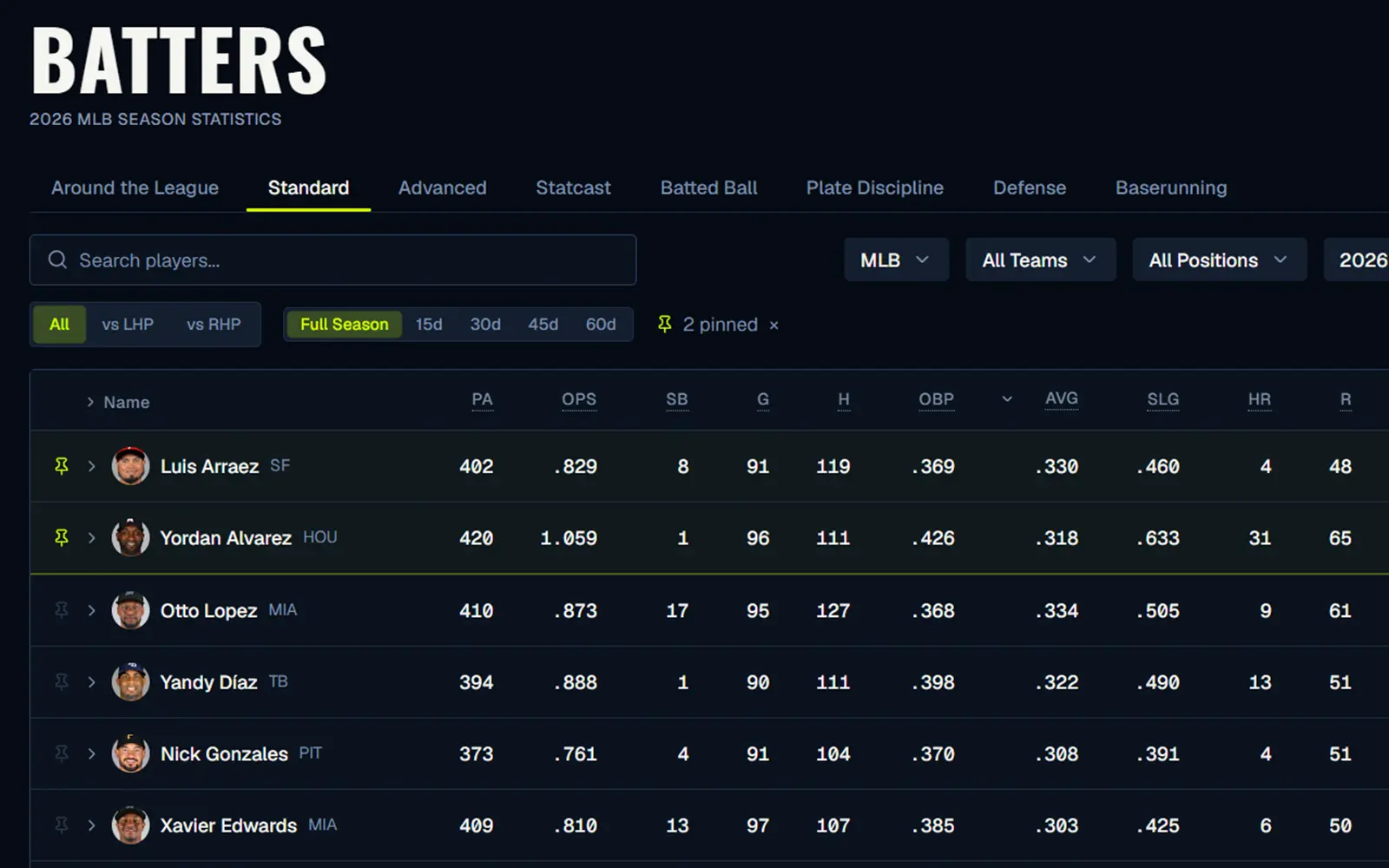Open Xavier Edwards player link
Screen dimensions: 1389x868
click(x=228, y=825)
